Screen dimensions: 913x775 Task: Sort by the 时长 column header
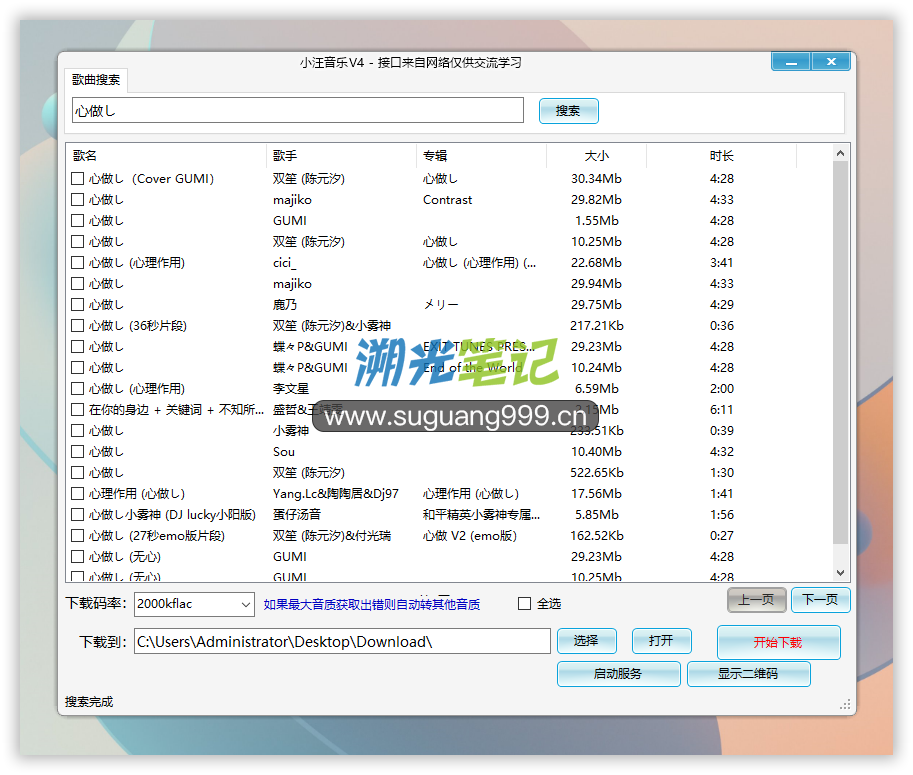[x=721, y=155]
